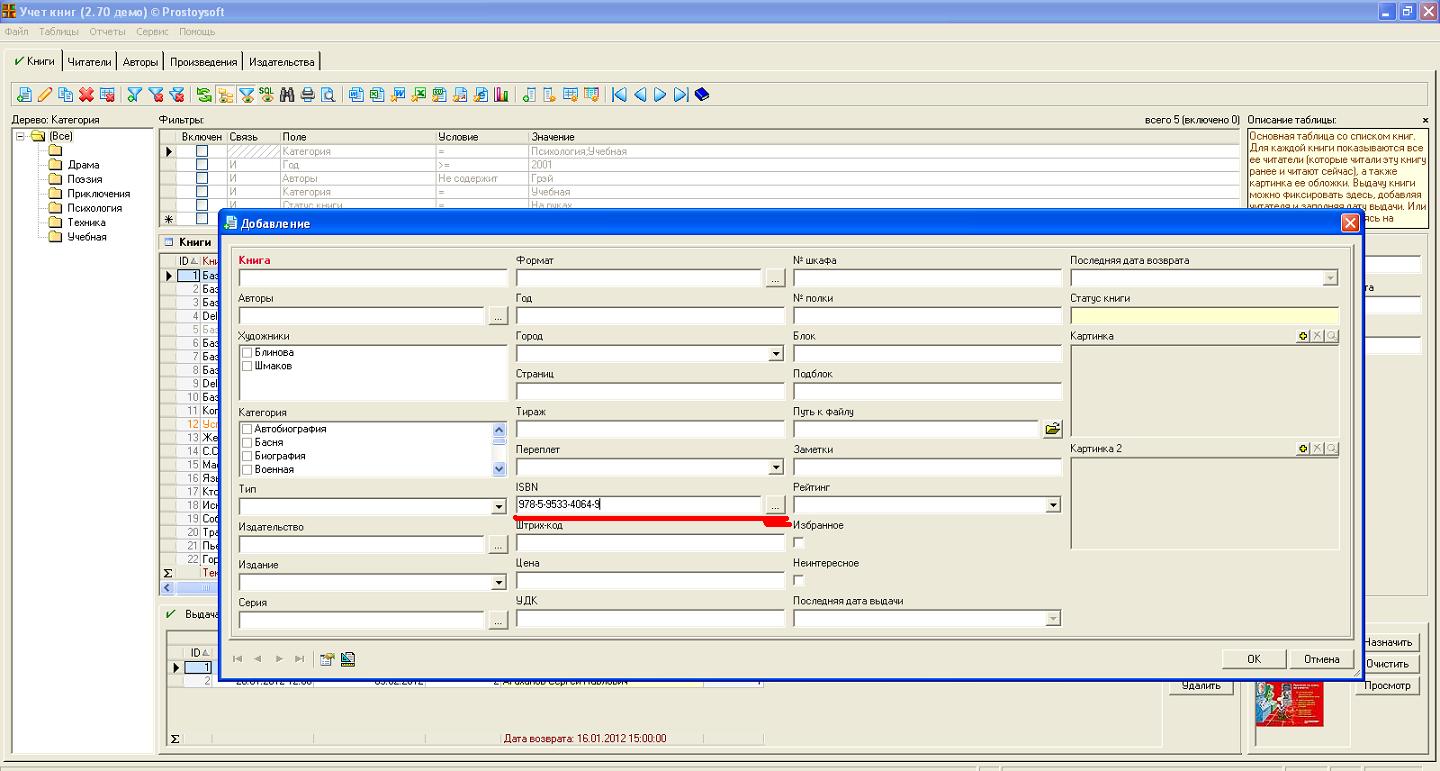Viewport: 1440px width, 771px height.
Task: Click the blue book icon in toolbar
Action: click(702, 95)
